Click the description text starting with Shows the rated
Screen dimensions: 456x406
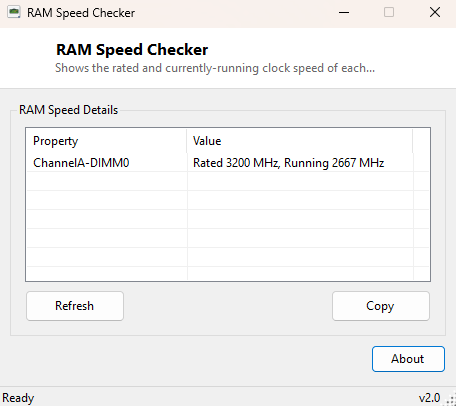[215, 68]
